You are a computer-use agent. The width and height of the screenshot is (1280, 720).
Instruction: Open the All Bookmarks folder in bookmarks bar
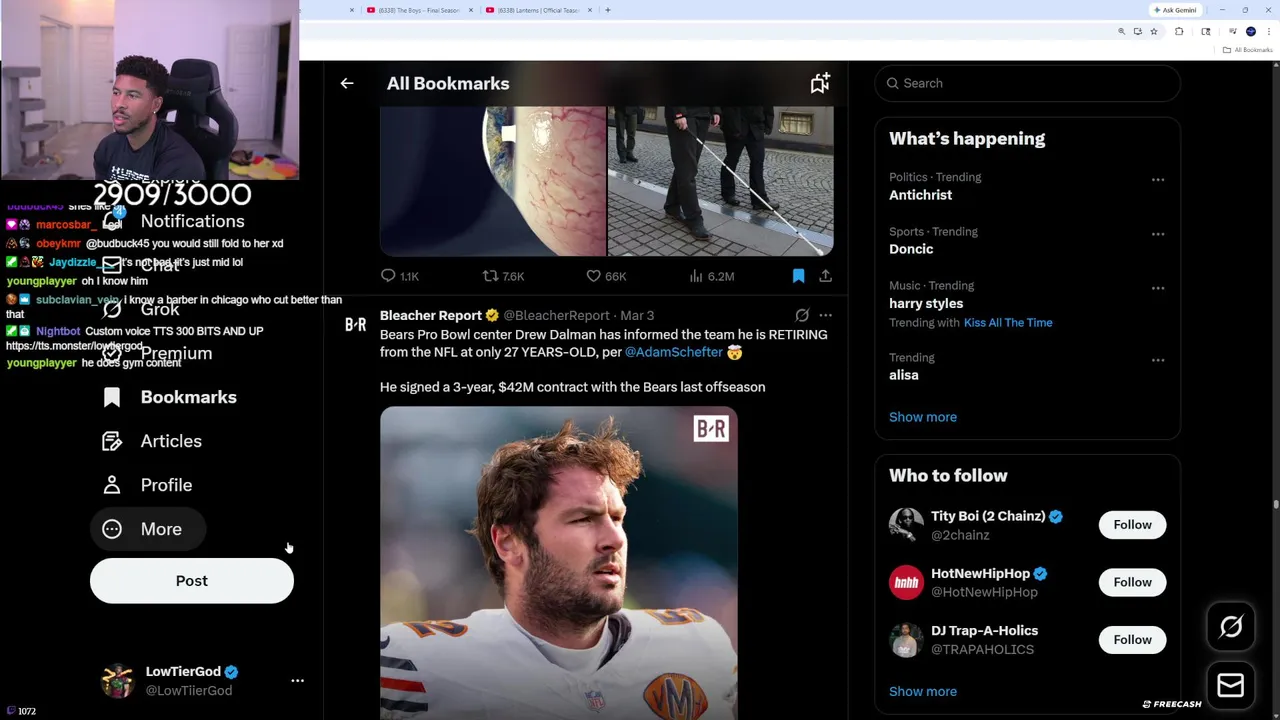pyautogui.click(x=1248, y=50)
